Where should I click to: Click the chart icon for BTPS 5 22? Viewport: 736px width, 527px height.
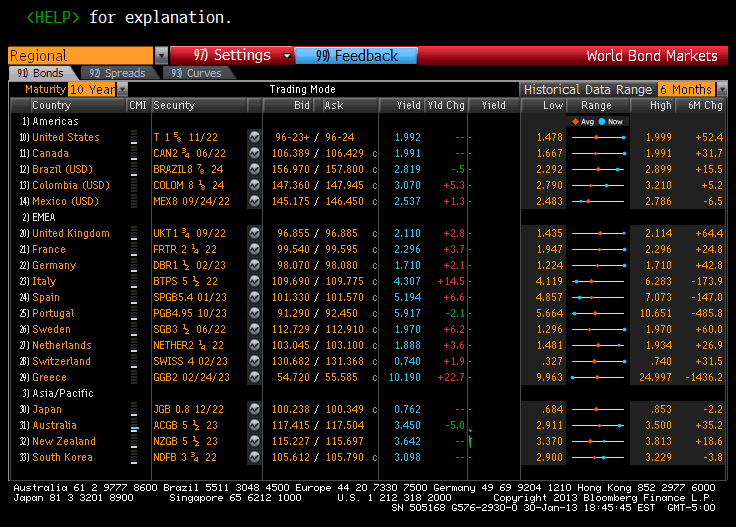tap(254, 281)
